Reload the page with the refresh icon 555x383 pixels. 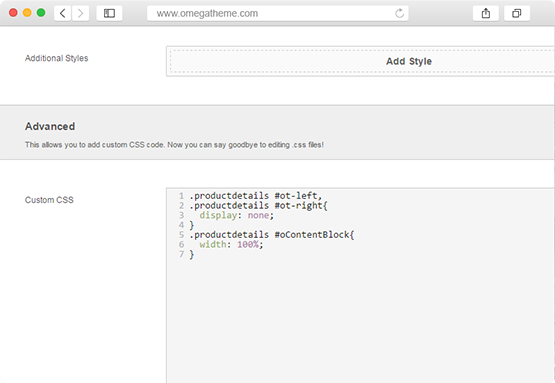[x=400, y=13]
